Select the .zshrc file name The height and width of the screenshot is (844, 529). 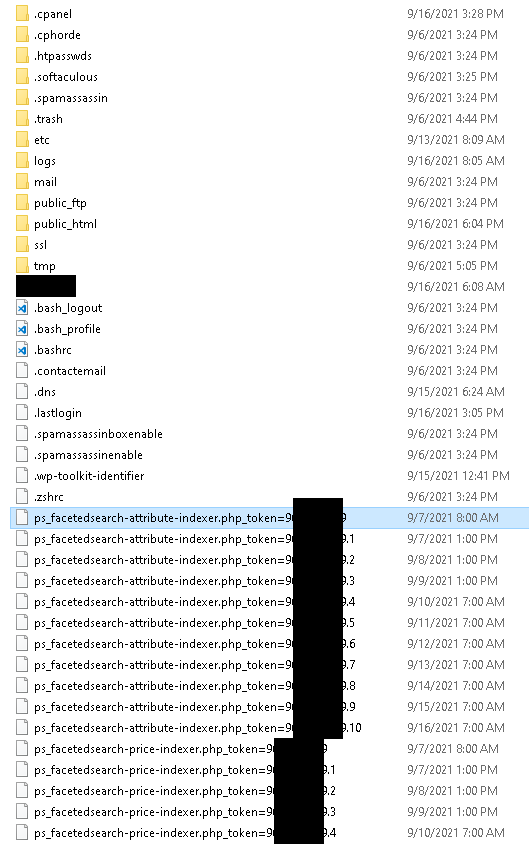[x=48, y=497]
